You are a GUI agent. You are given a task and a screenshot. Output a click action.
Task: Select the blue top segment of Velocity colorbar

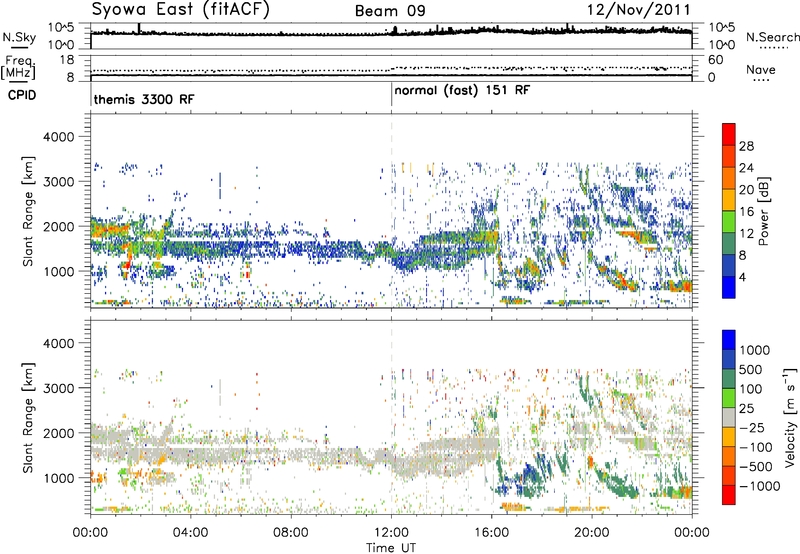coord(729,340)
